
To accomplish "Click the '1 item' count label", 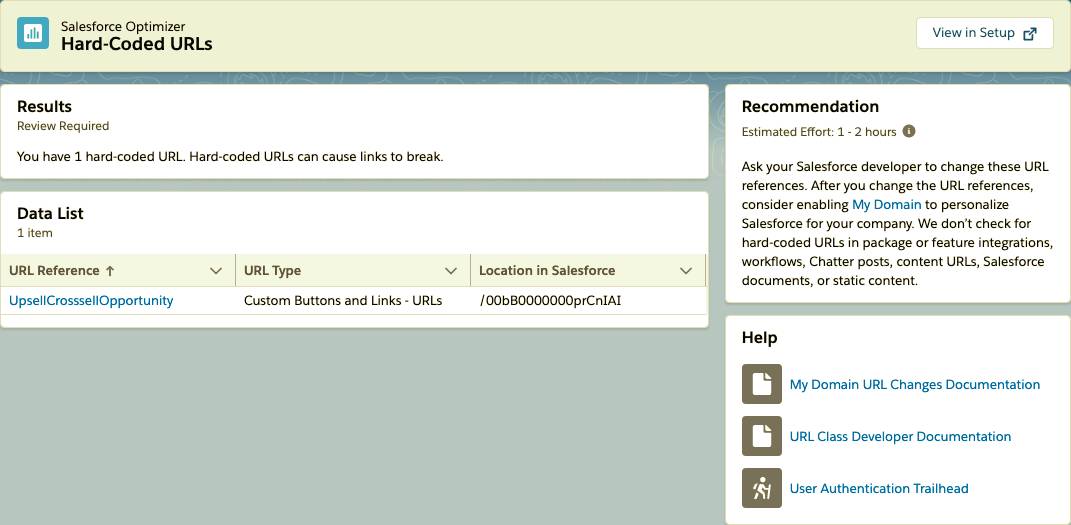I will point(35,233).
